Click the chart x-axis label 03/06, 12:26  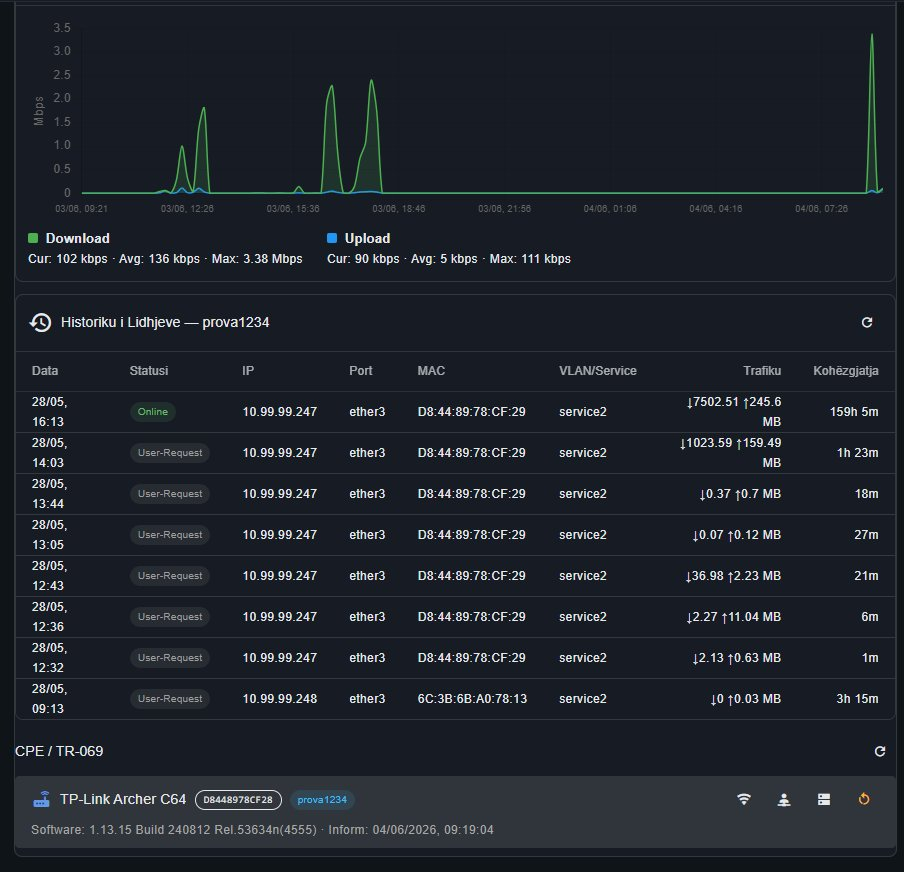187,209
